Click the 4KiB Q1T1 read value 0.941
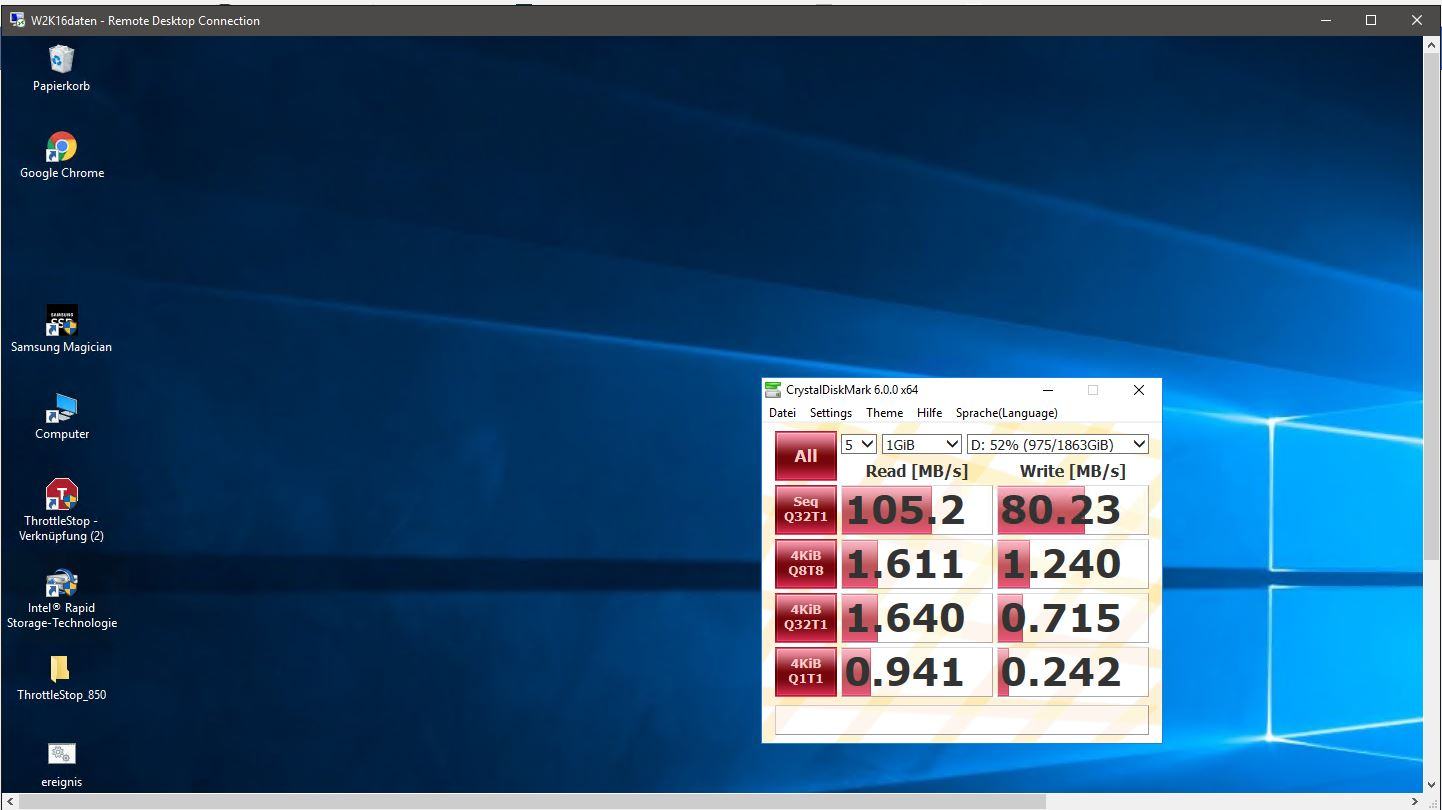The image size is (1442, 810). 917,672
